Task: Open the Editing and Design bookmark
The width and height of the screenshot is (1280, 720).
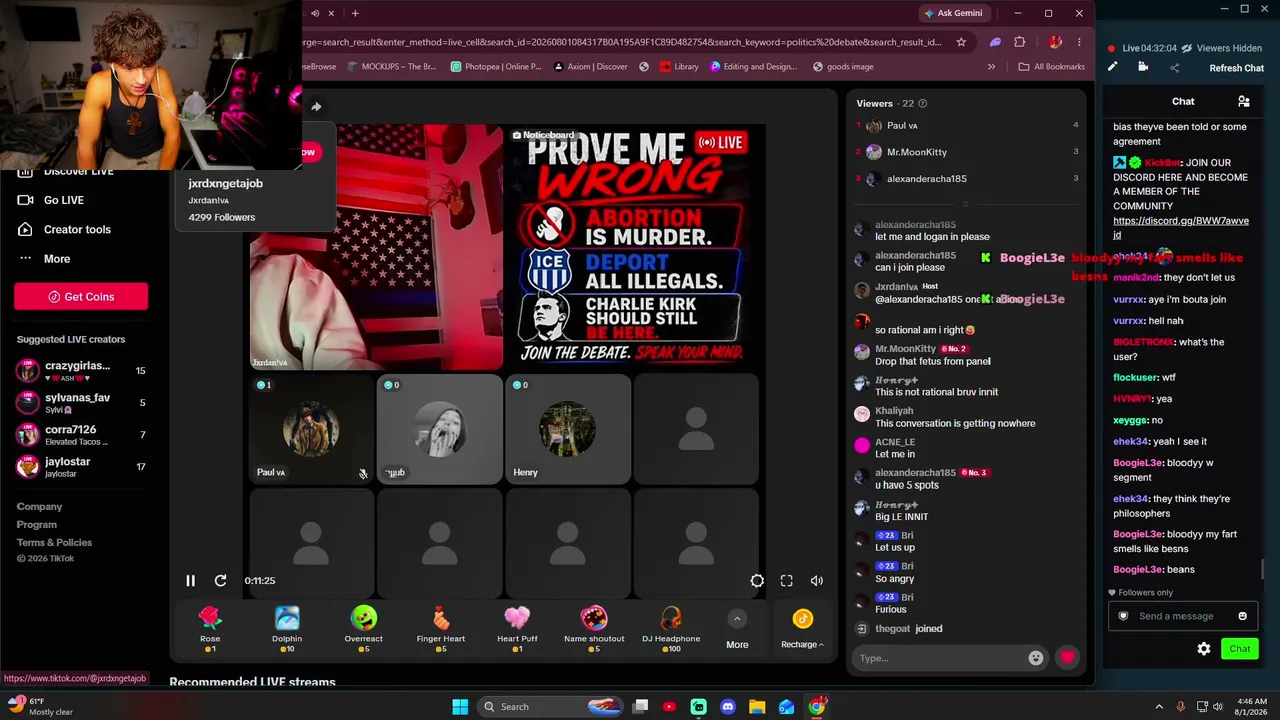Action: 754,67
